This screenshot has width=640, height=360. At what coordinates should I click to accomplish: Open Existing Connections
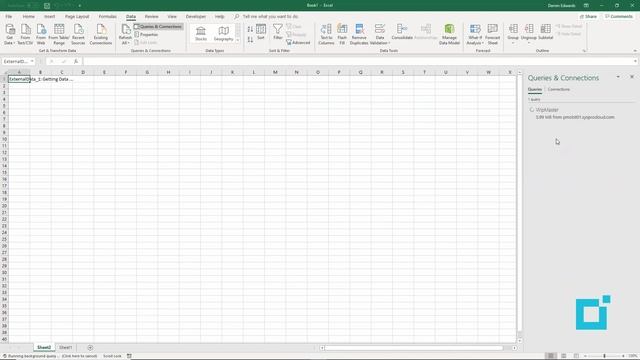click(101, 34)
